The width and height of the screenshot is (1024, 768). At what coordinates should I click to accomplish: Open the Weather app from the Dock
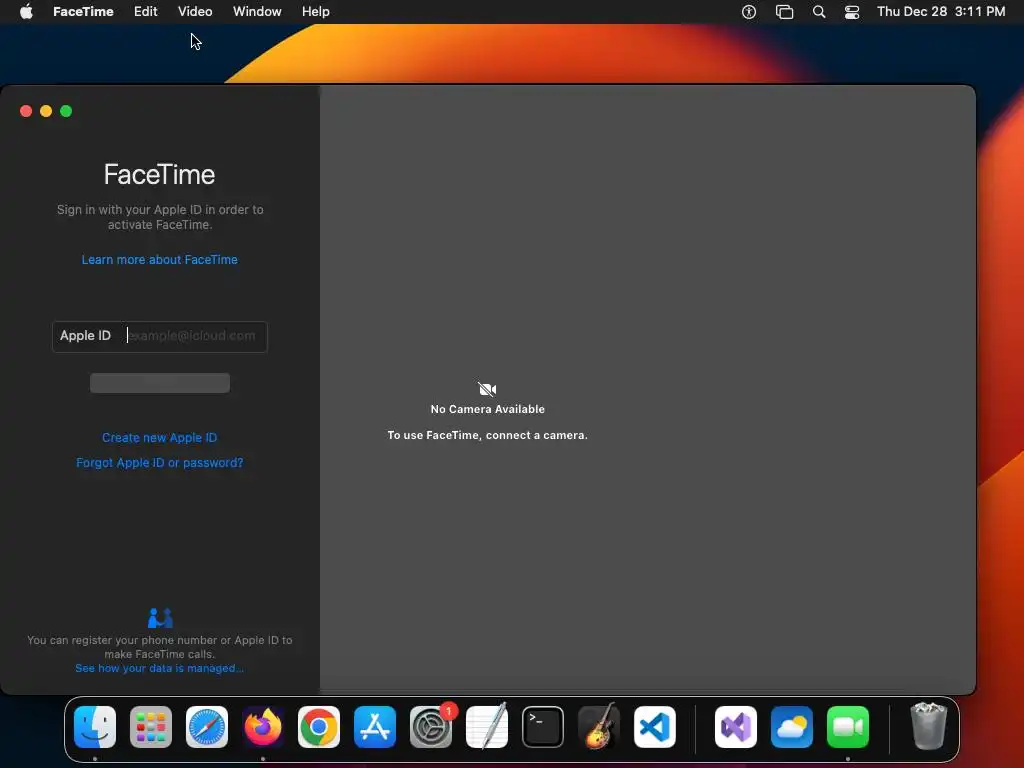pos(792,727)
